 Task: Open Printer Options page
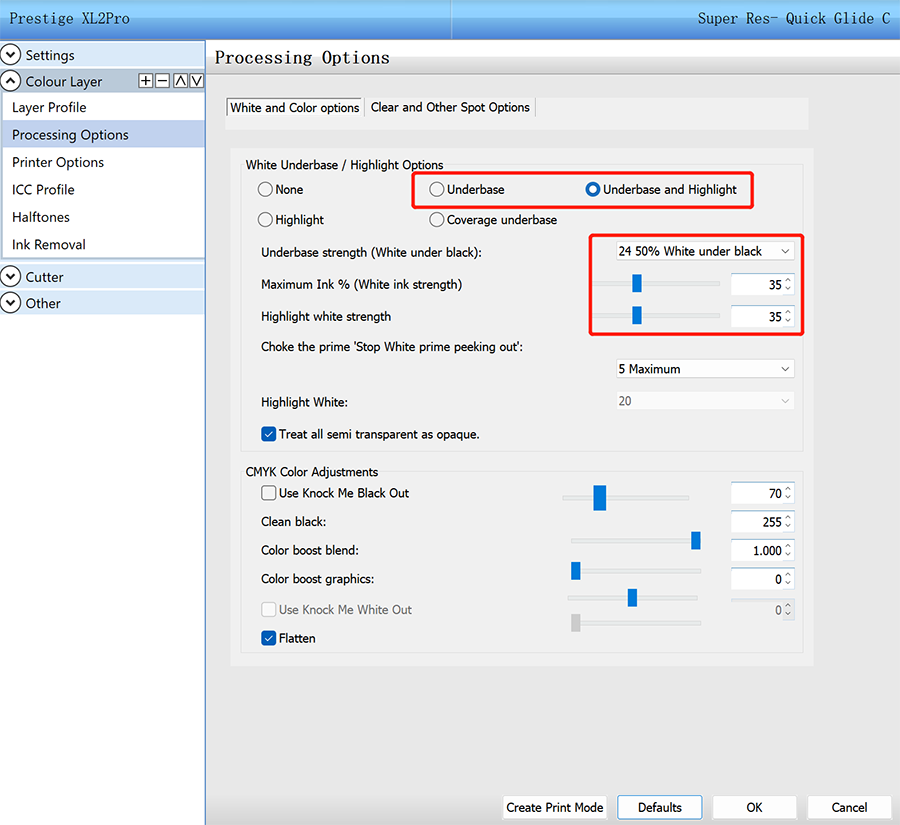[103, 162]
